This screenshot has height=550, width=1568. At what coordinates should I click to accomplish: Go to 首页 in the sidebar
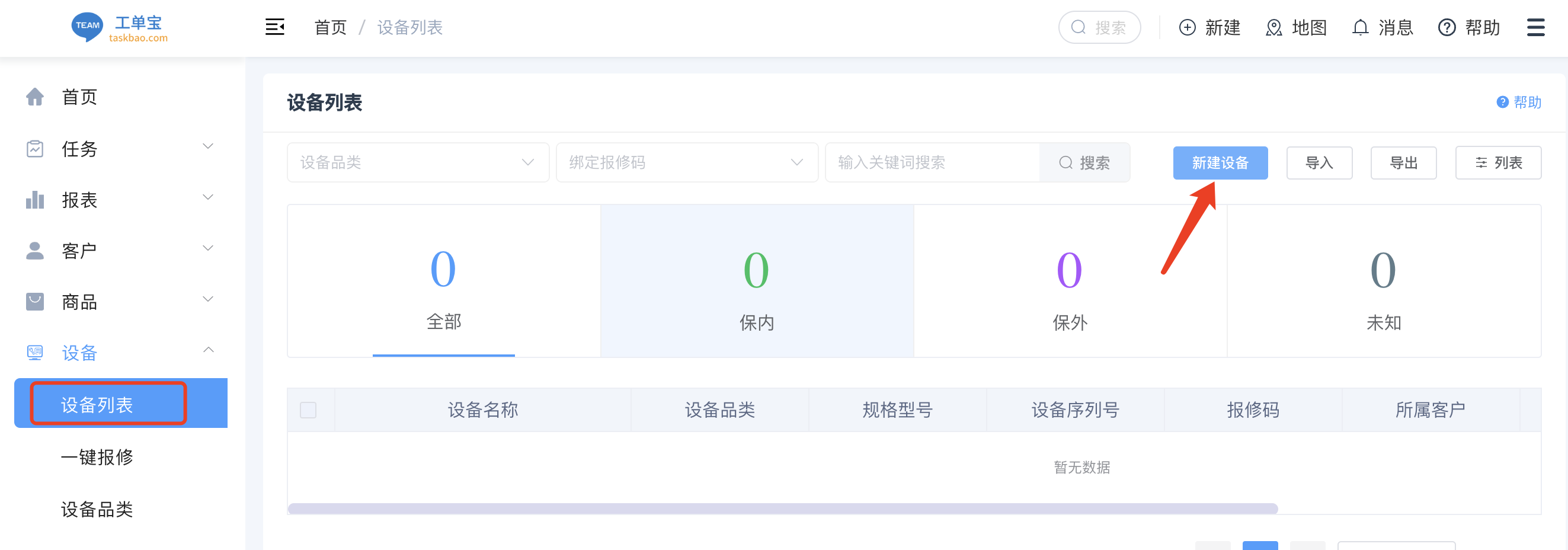tap(79, 97)
